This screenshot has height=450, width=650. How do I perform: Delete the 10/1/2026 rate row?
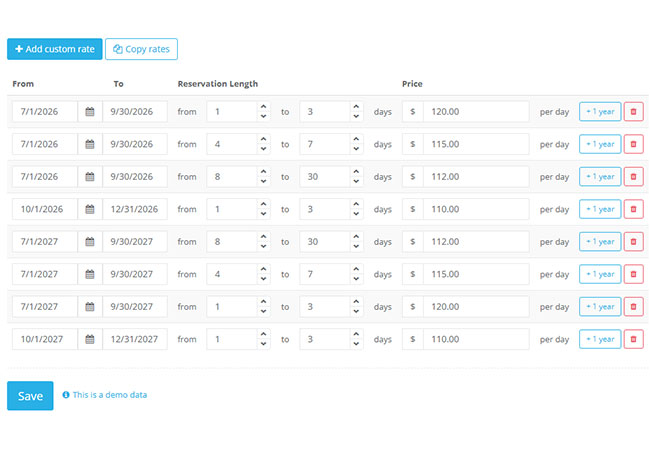point(633,209)
